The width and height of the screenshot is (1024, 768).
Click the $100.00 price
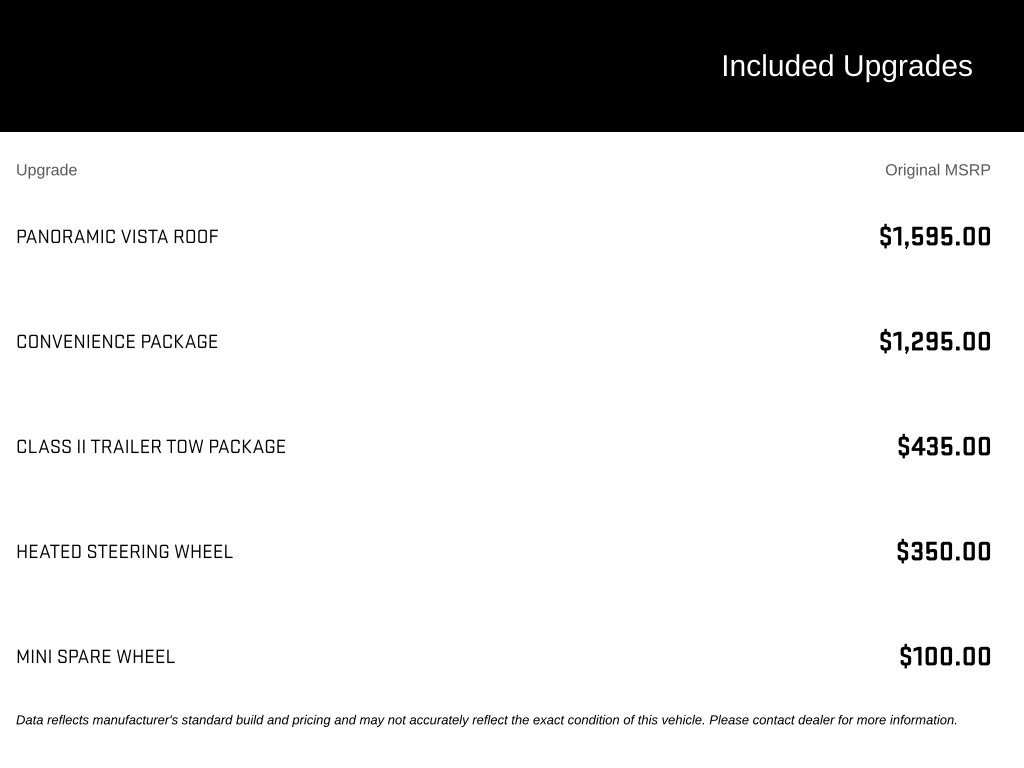click(x=945, y=657)
